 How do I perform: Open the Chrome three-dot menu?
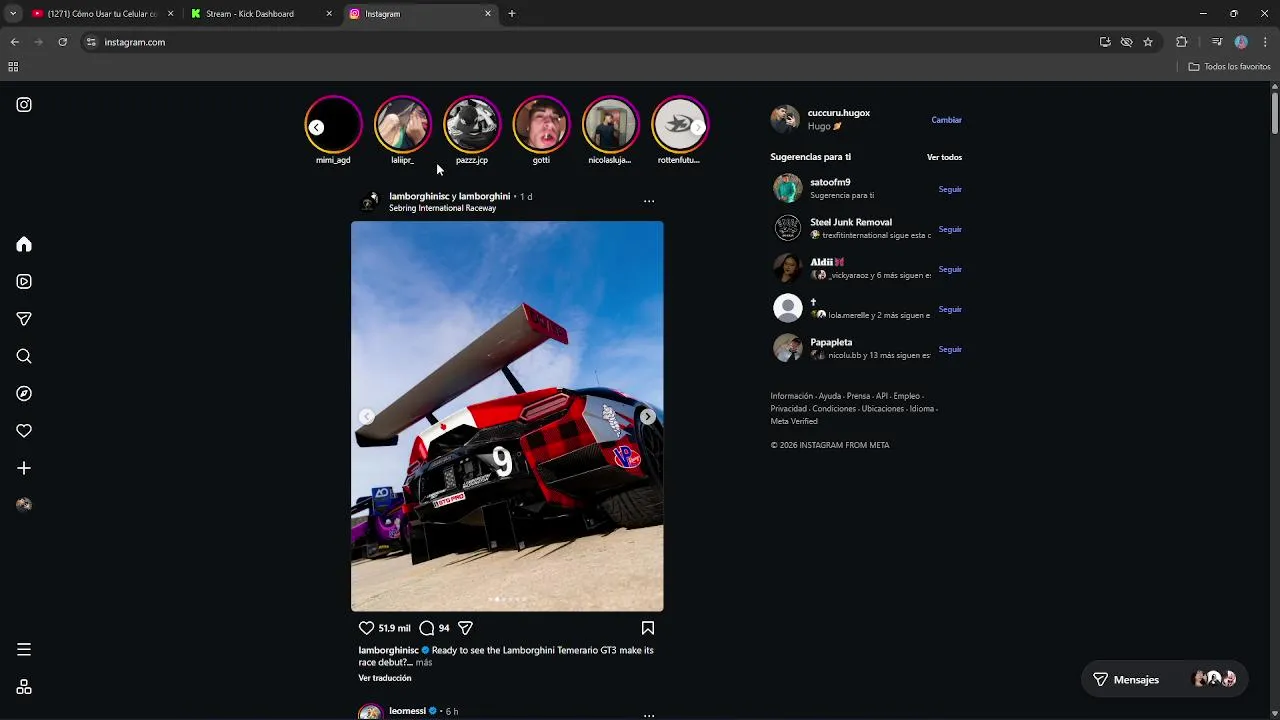1265,42
